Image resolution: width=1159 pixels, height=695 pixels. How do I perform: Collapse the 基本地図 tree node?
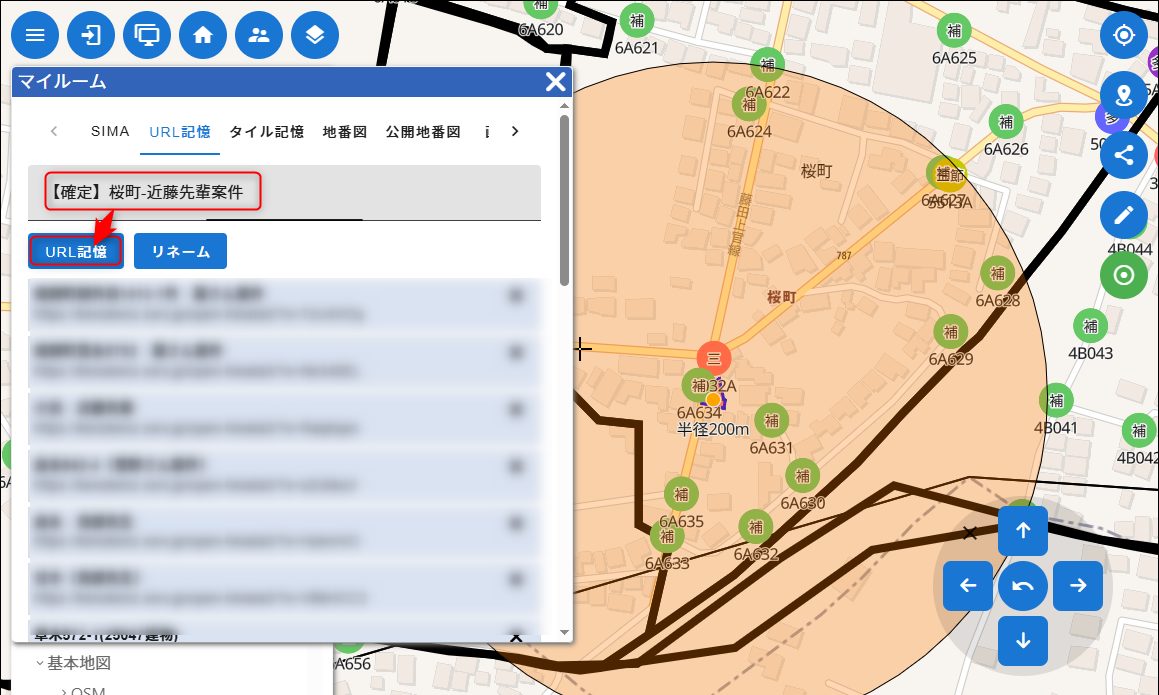click(x=40, y=663)
